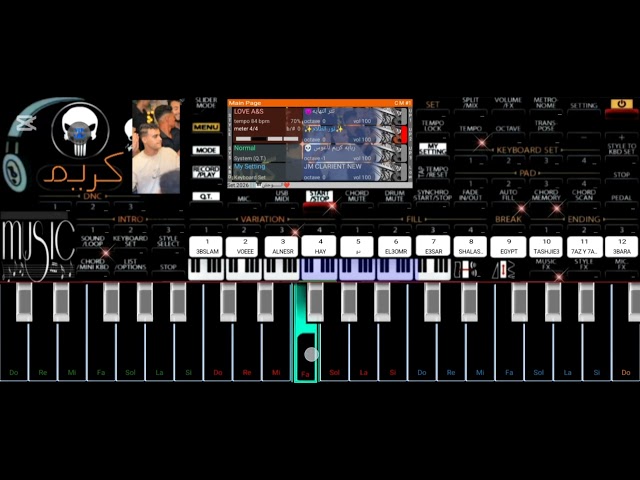Toggle SLIDER MODE
The width and height of the screenshot is (640, 480).
point(206,102)
